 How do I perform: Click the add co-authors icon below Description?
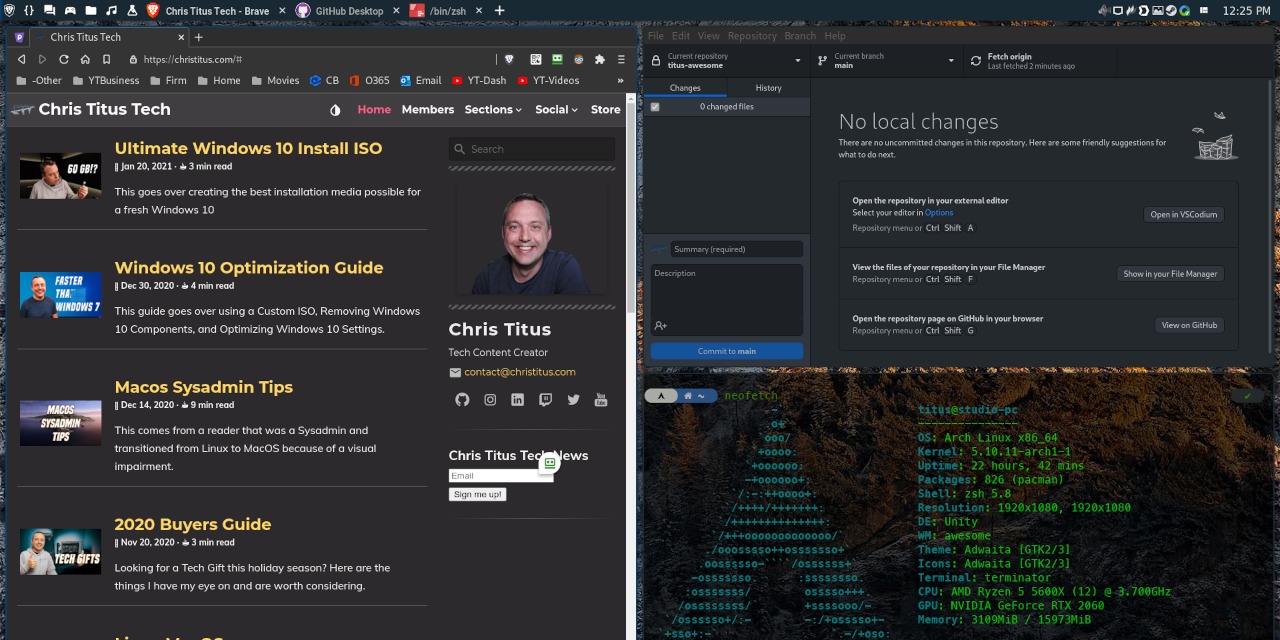click(x=660, y=325)
